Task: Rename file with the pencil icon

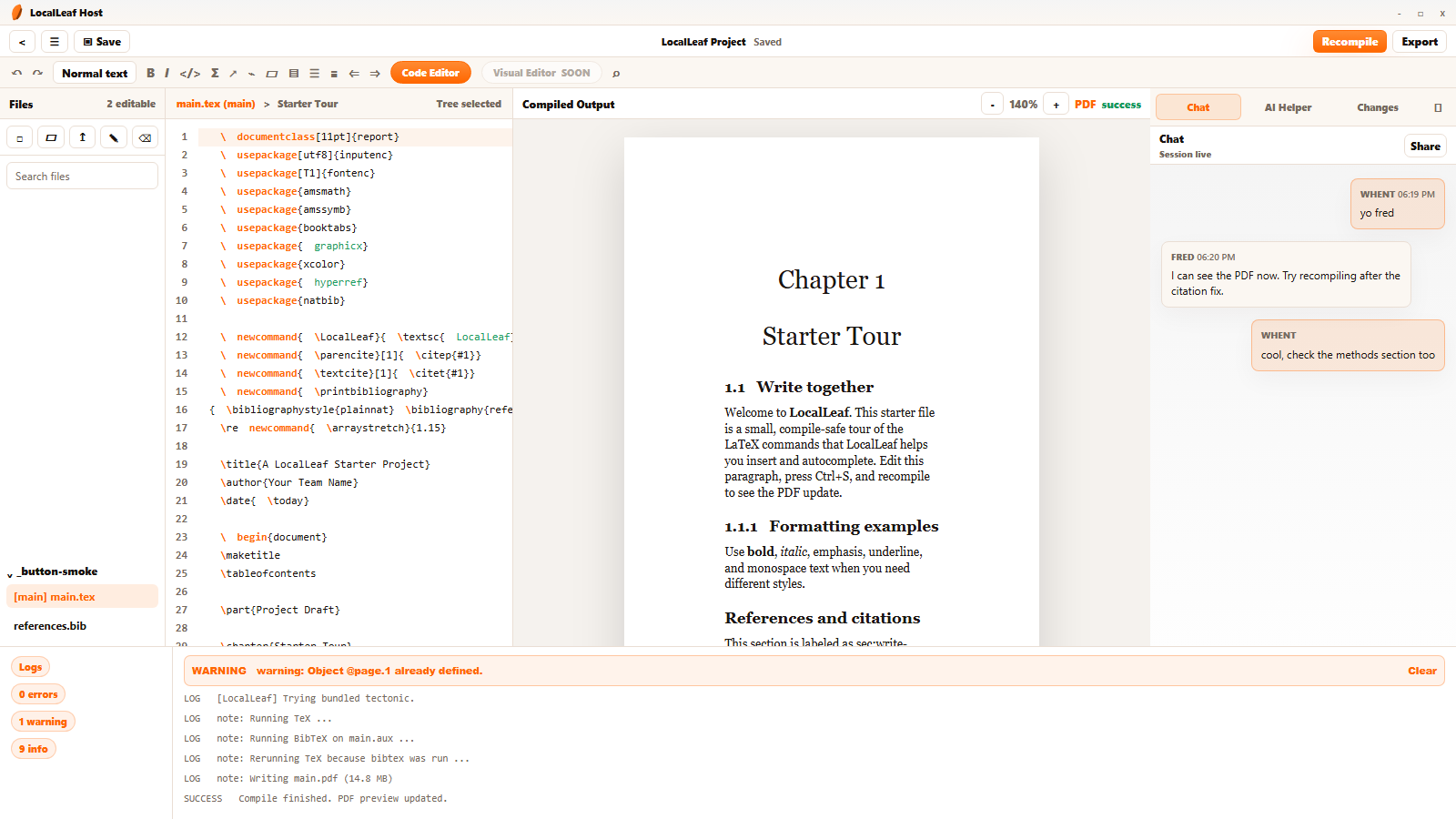Action: coord(114,137)
